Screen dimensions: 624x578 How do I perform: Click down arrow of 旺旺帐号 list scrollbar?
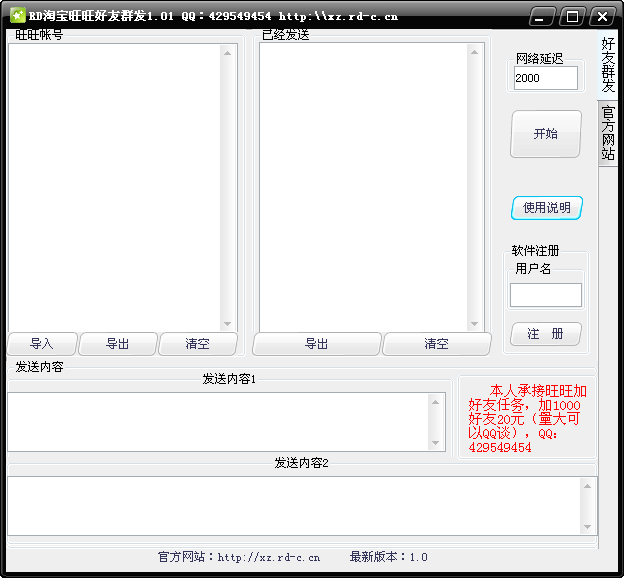click(x=227, y=324)
